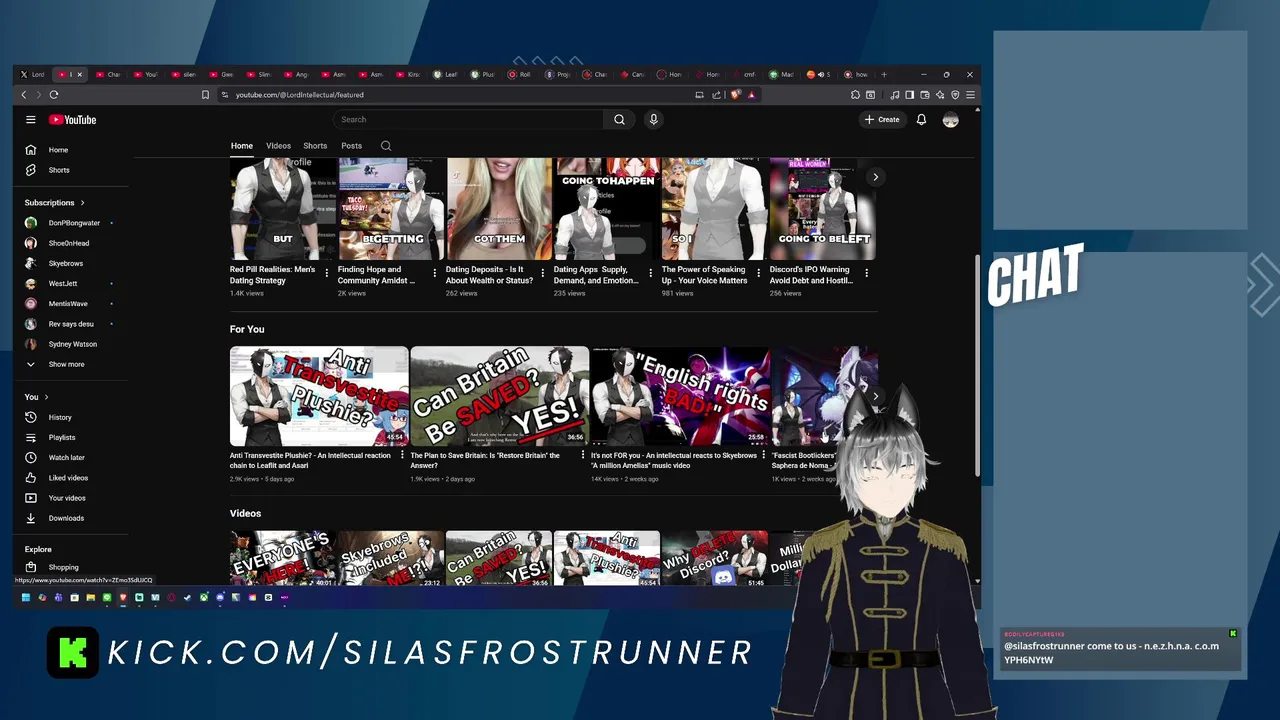
Task: Open YouTube notifications bell
Action: point(921,120)
